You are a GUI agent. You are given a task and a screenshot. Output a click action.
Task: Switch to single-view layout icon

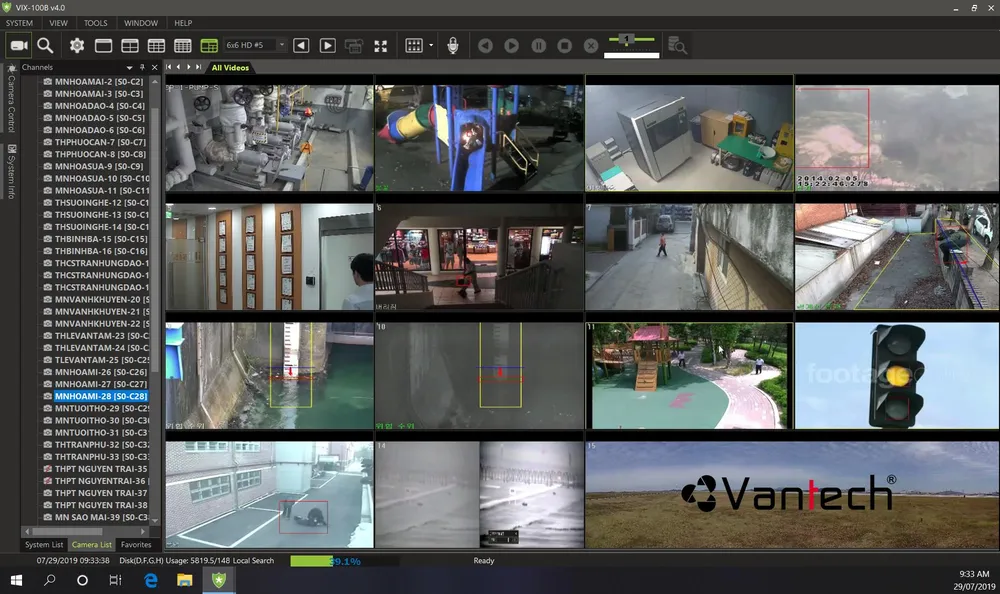tap(103, 45)
